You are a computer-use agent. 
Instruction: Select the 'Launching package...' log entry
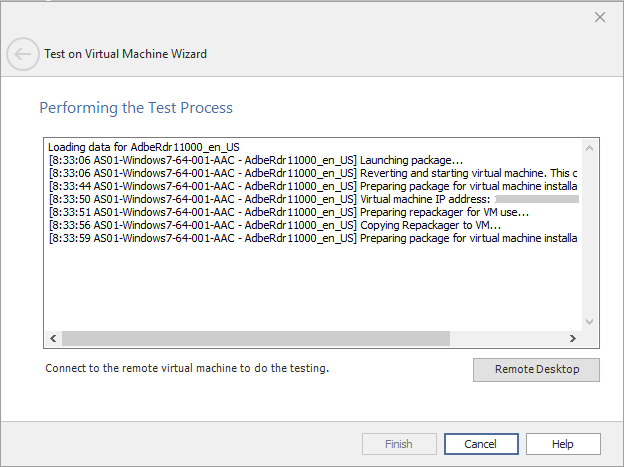[x=255, y=160]
